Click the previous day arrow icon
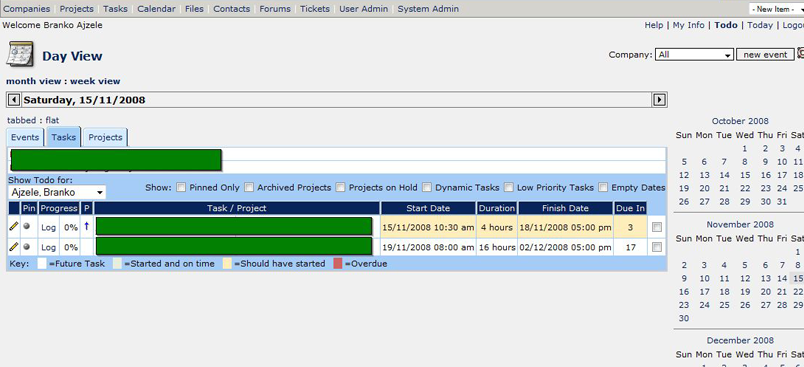804x367 pixels. click(x=14, y=100)
